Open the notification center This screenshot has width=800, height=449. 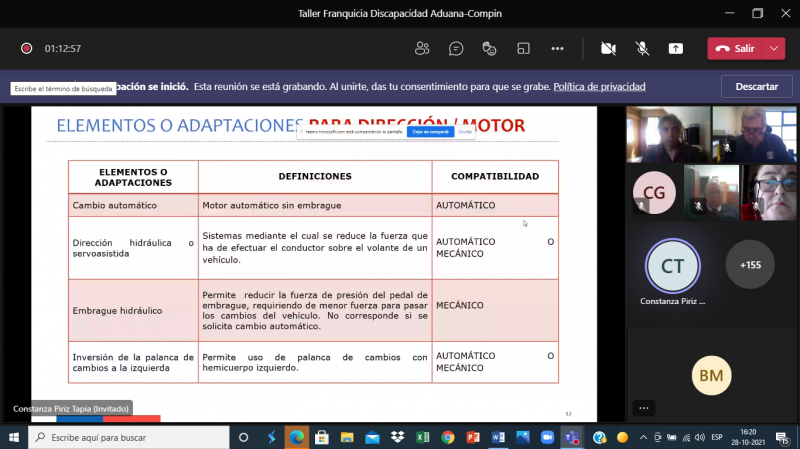783,437
